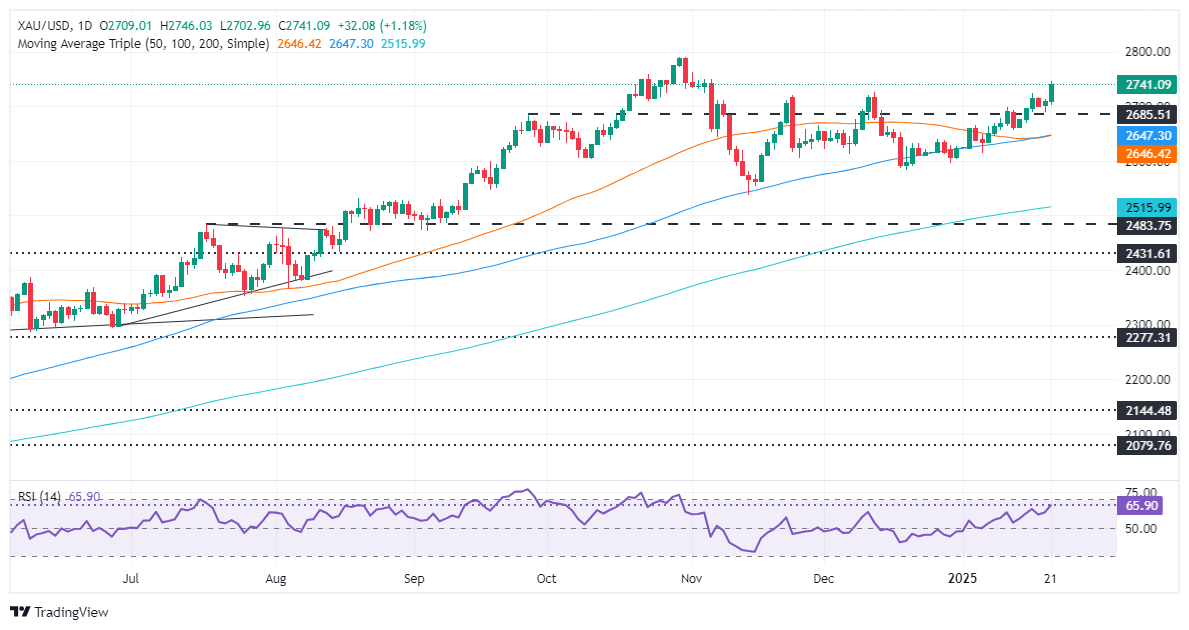Image resolution: width=1189 pixels, height=630 pixels.
Task: Click the Oct label on time axis
Action: pos(546,579)
